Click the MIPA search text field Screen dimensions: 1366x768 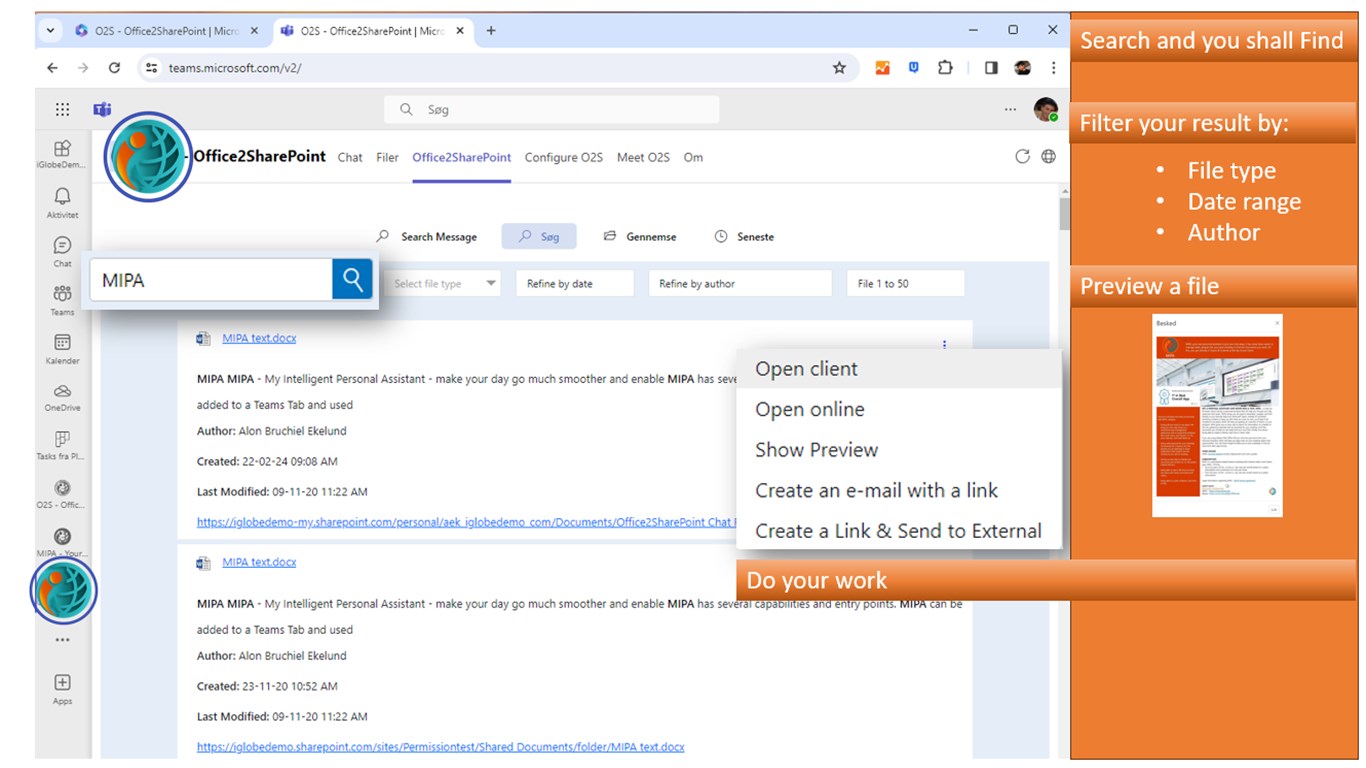click(x=212, y=280)
